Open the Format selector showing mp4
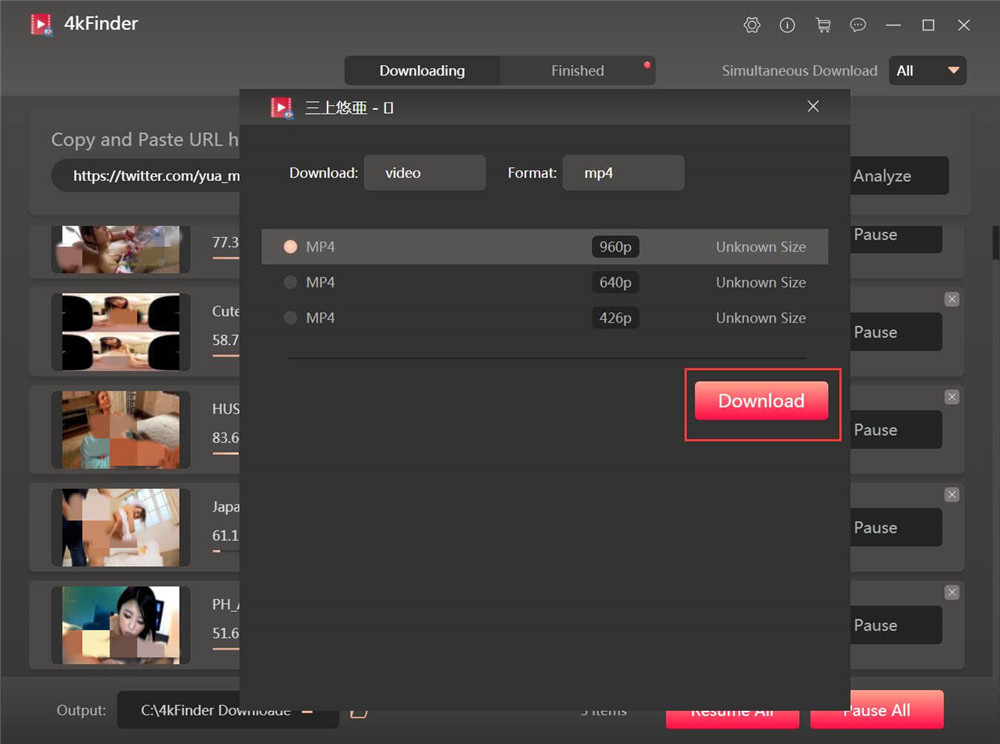The image size is (1000, 744). pos(623,172)
